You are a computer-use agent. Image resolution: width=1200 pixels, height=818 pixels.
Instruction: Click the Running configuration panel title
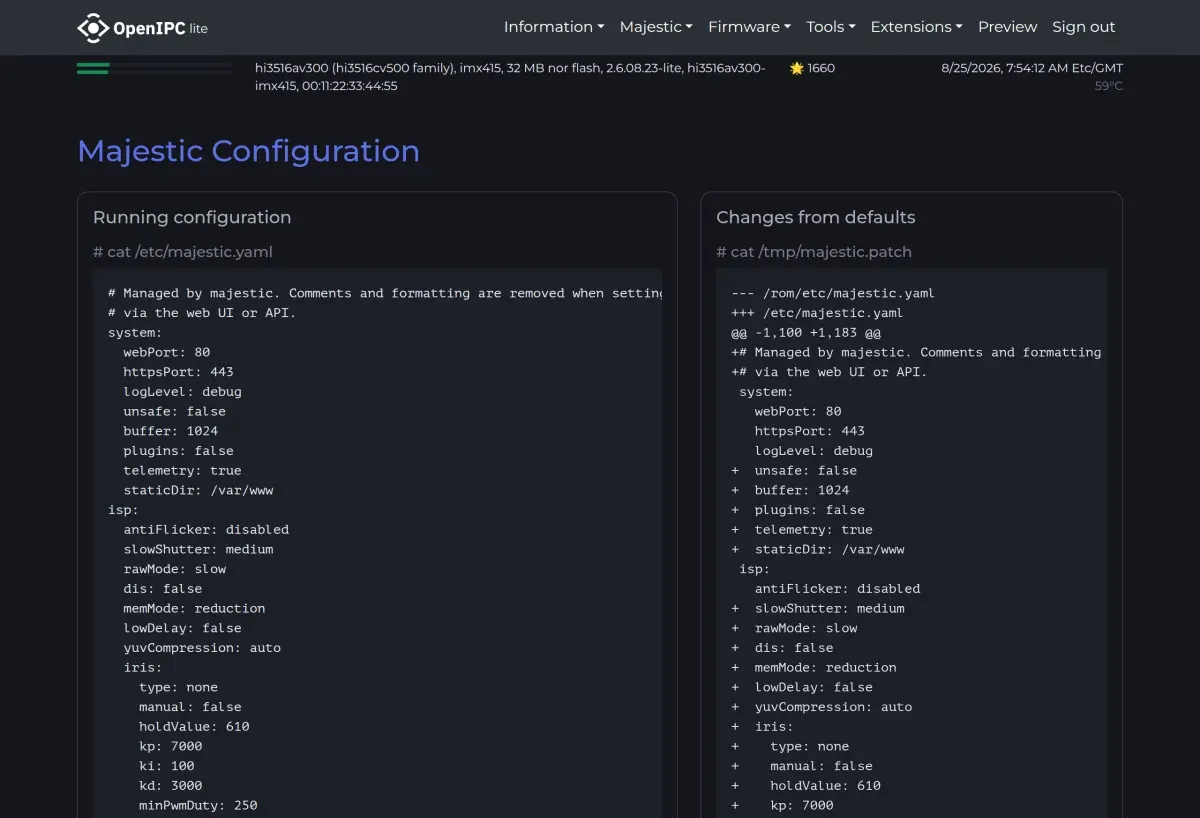(192, 217)
